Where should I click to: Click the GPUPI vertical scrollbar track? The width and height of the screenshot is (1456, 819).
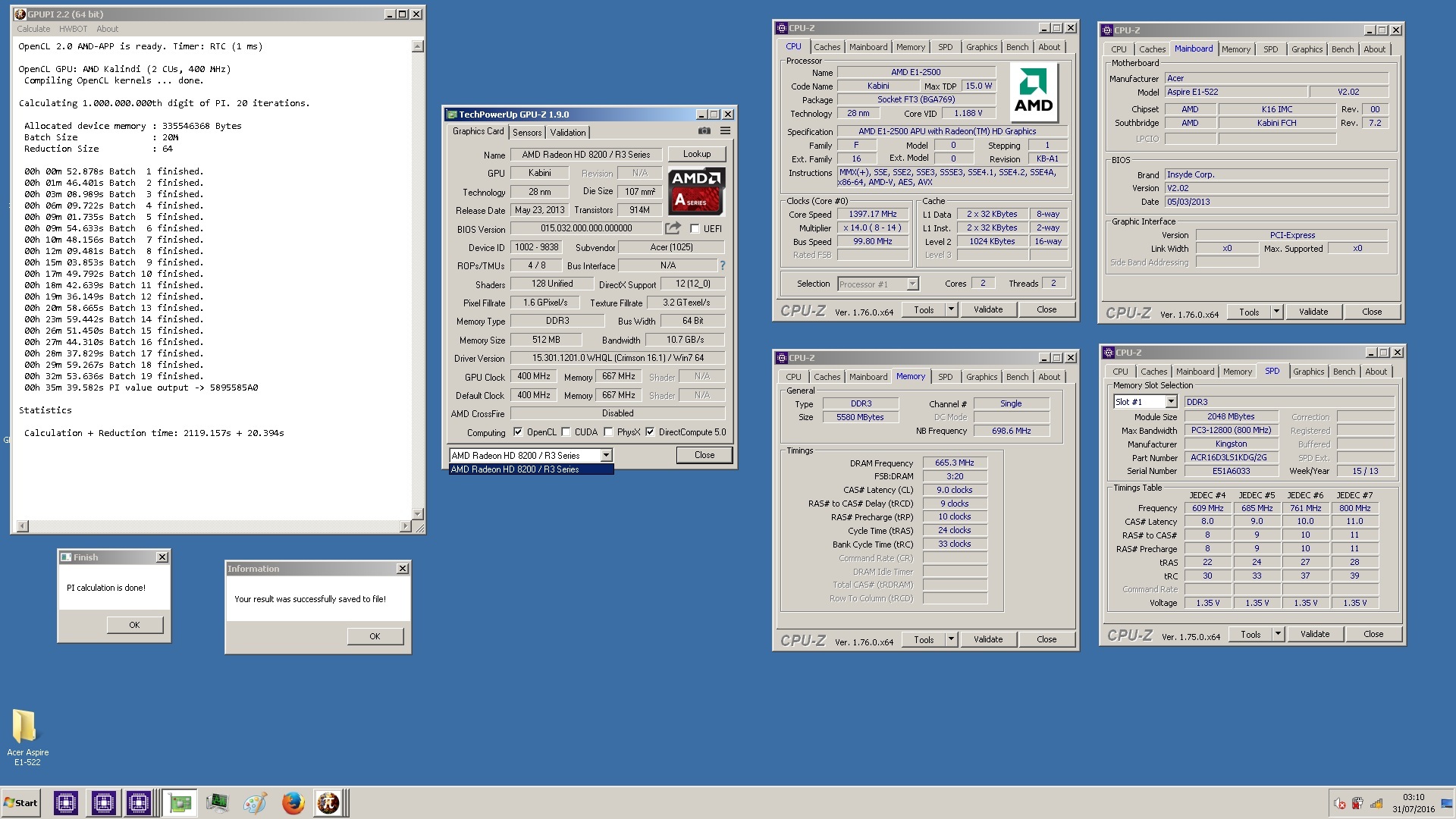click(417, 281)
